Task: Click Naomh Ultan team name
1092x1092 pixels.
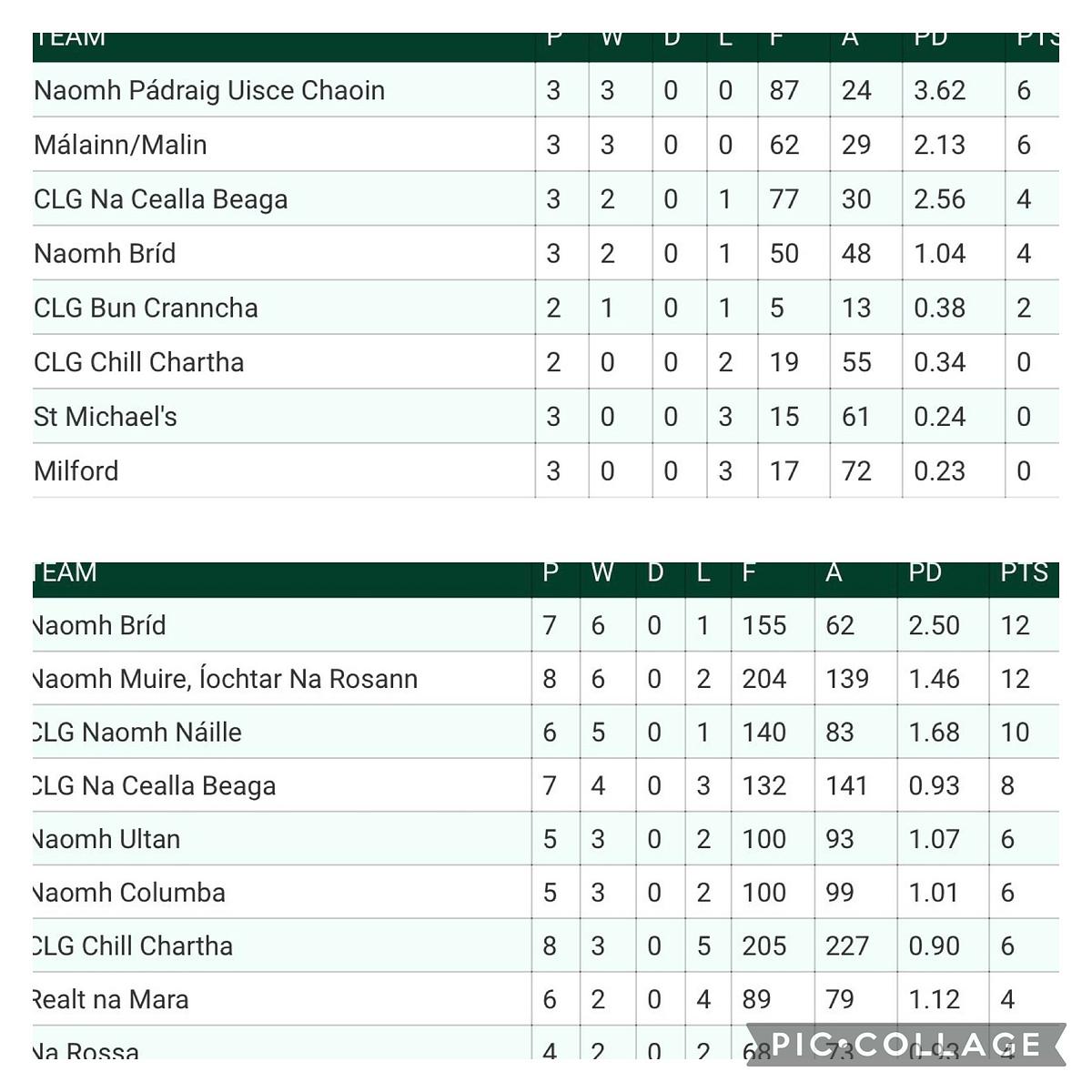Action: (106, 838)
